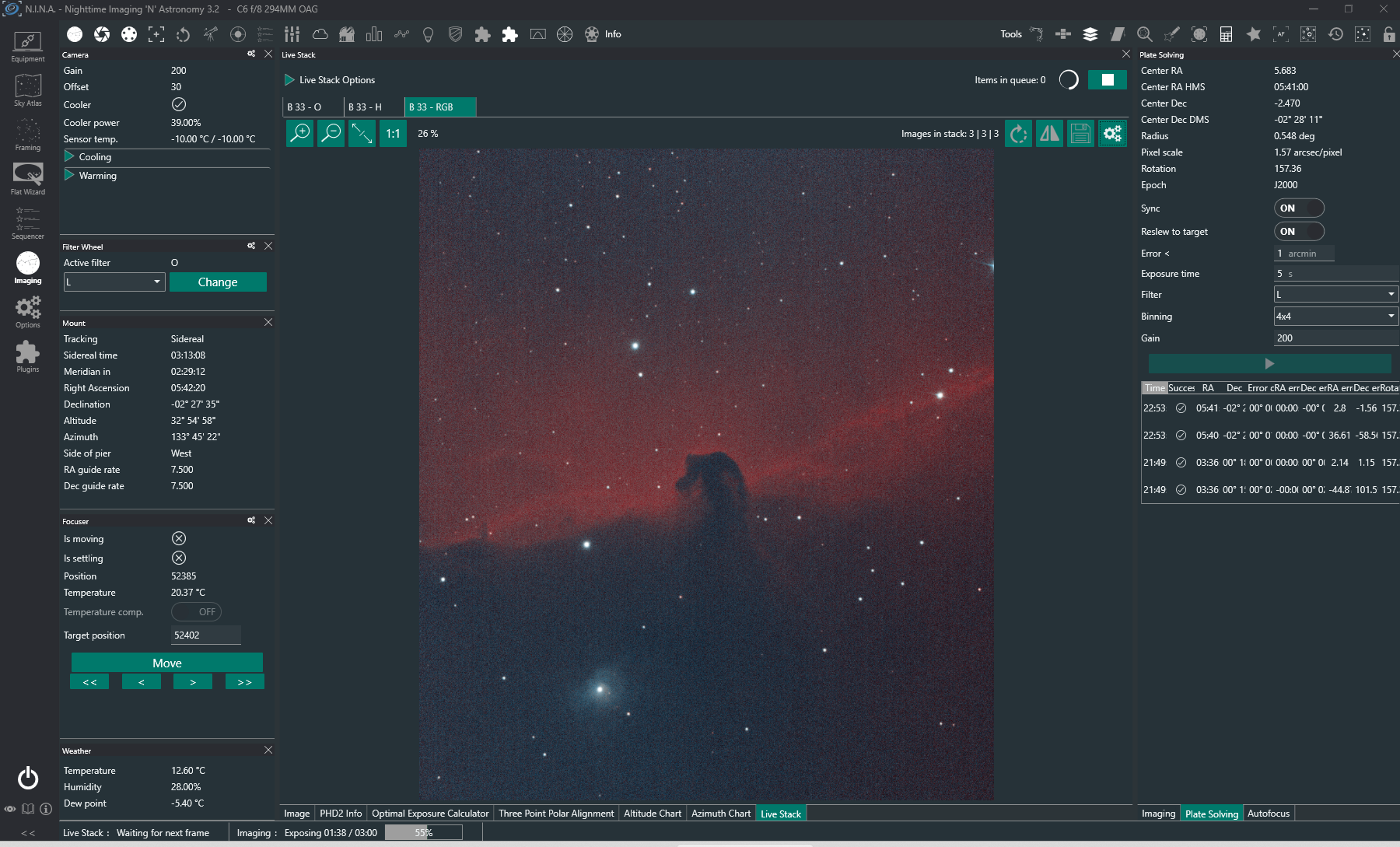Open the Options gear section

point(28,313)
